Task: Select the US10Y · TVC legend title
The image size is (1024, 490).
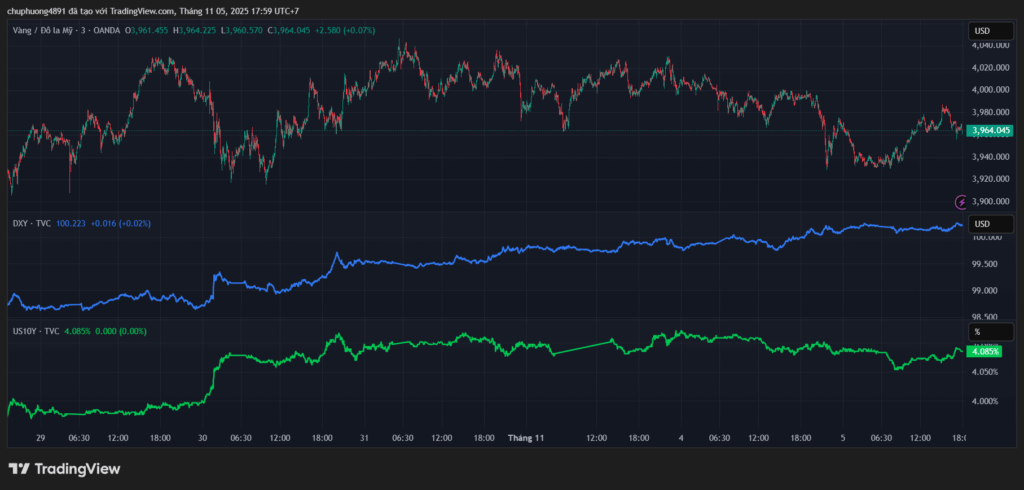Action: [x=35, y=330]
